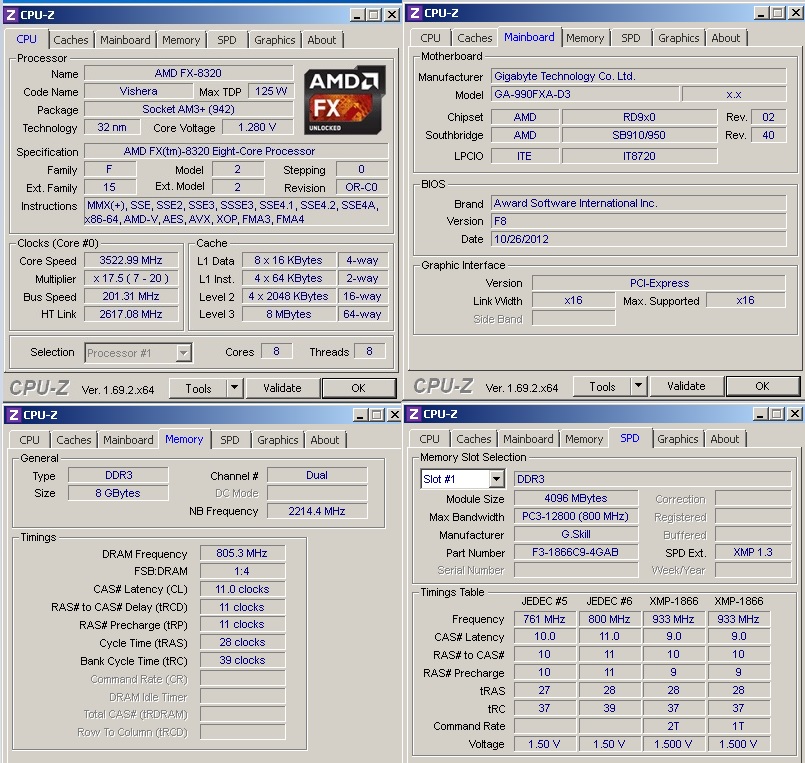805x763 pixels.
Task: Click the HT Link value 2617.08 MHz
Action: [131, 314]
